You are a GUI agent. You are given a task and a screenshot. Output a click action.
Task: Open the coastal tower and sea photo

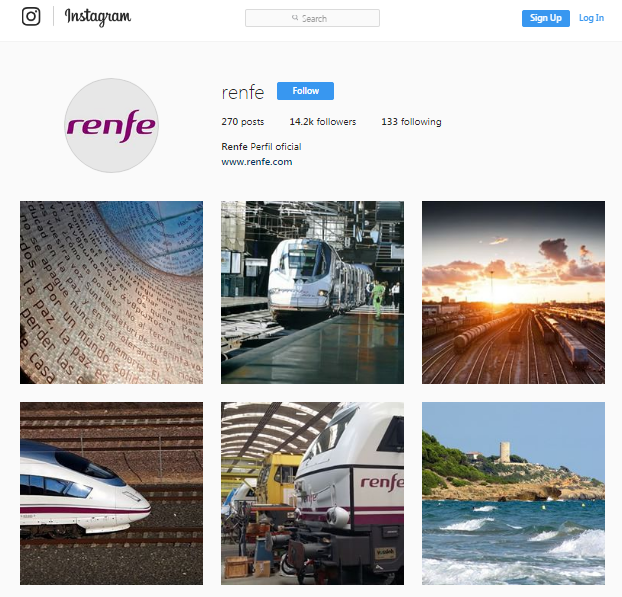513,493
